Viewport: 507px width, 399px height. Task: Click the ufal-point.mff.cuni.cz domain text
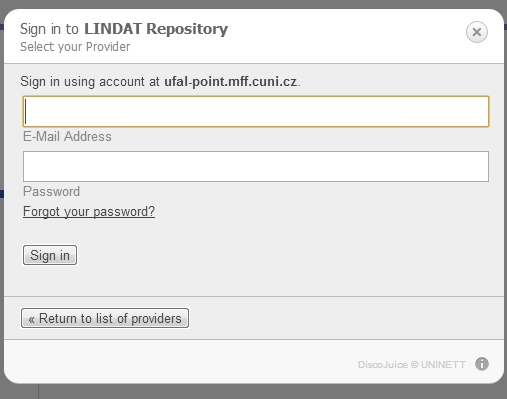[x=231, y=81]
